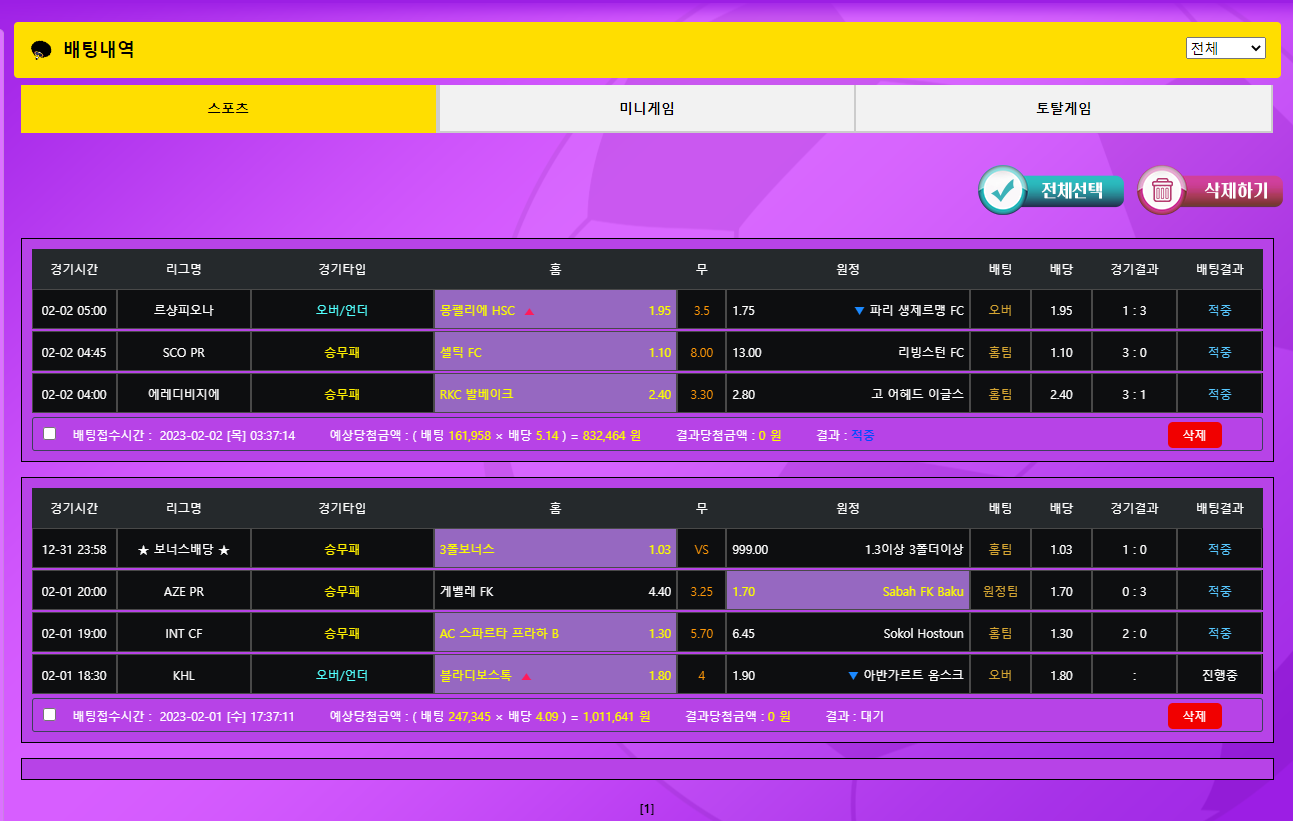Switch to the 미니게임 tab
The width and height of the screenshot is (1293, 821).
point(646,109)
